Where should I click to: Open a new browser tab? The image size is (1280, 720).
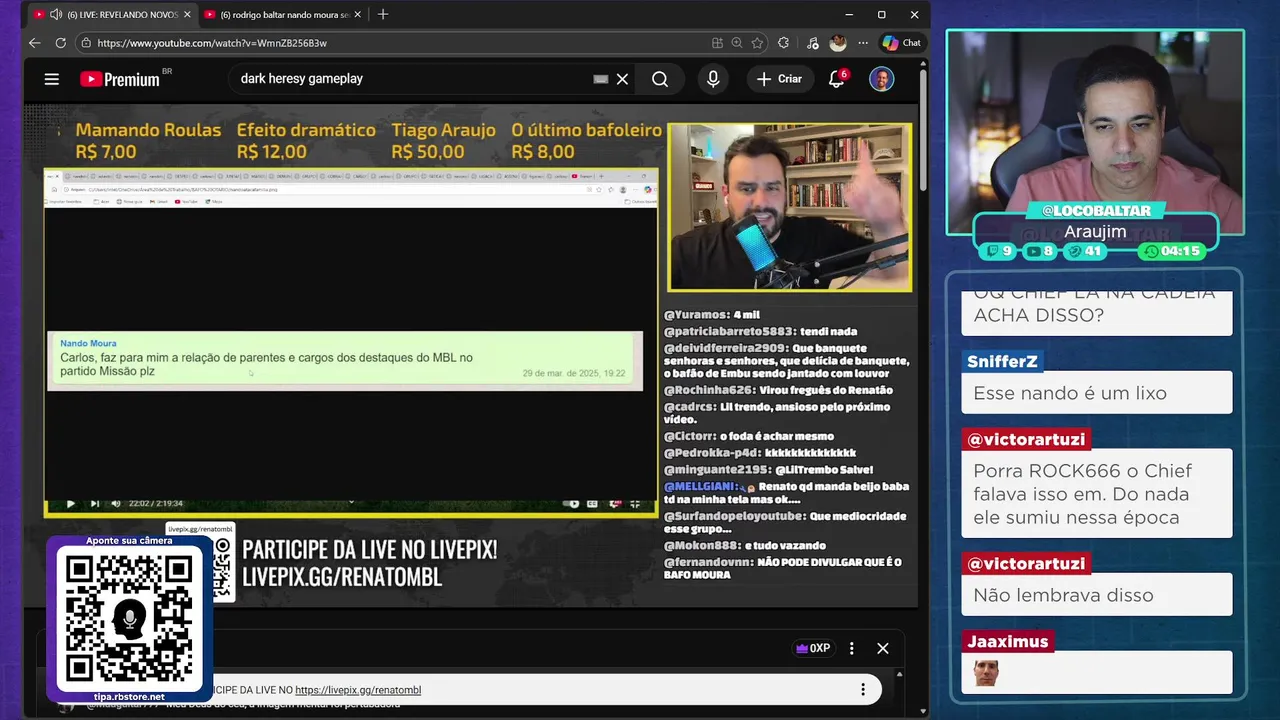click(x=382, y=14)
